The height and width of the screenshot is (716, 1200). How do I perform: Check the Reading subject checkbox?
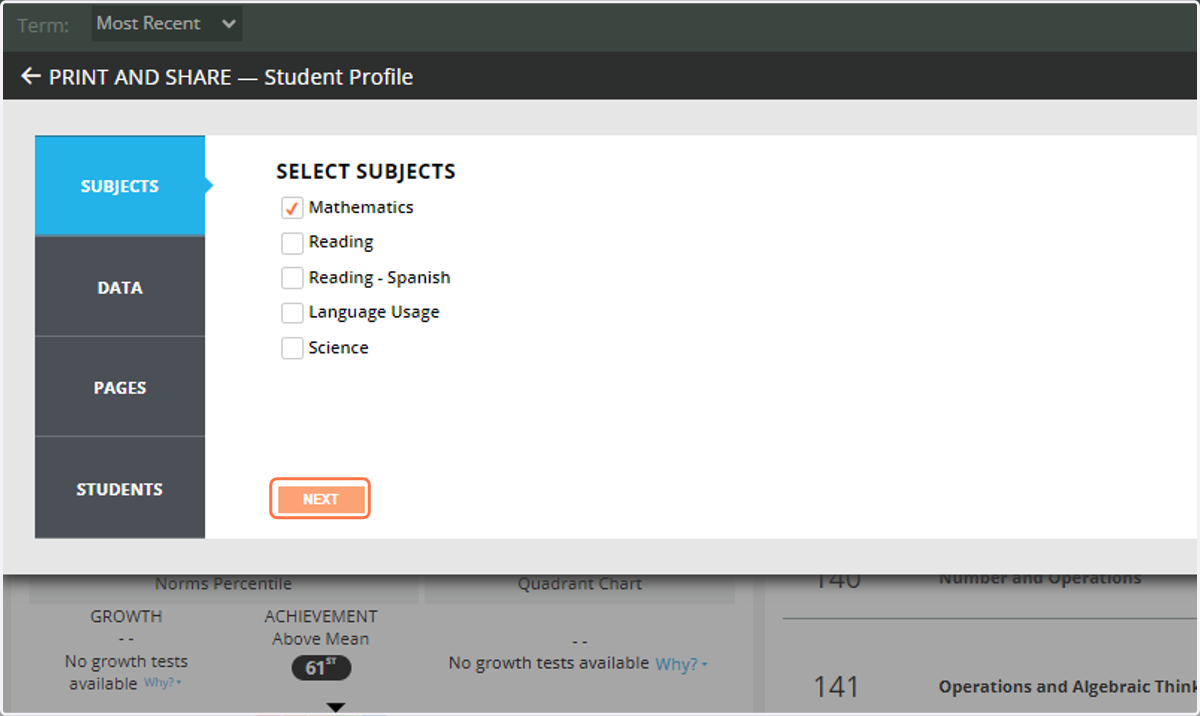[x=292, y=243]
